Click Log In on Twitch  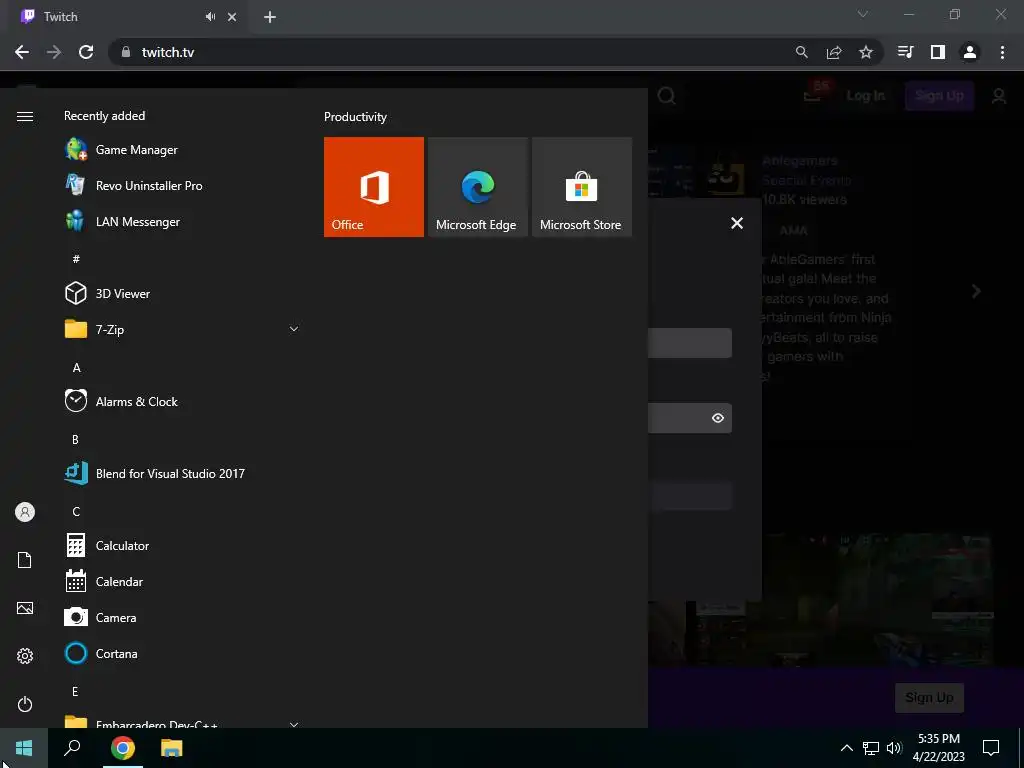coord(865,96)
